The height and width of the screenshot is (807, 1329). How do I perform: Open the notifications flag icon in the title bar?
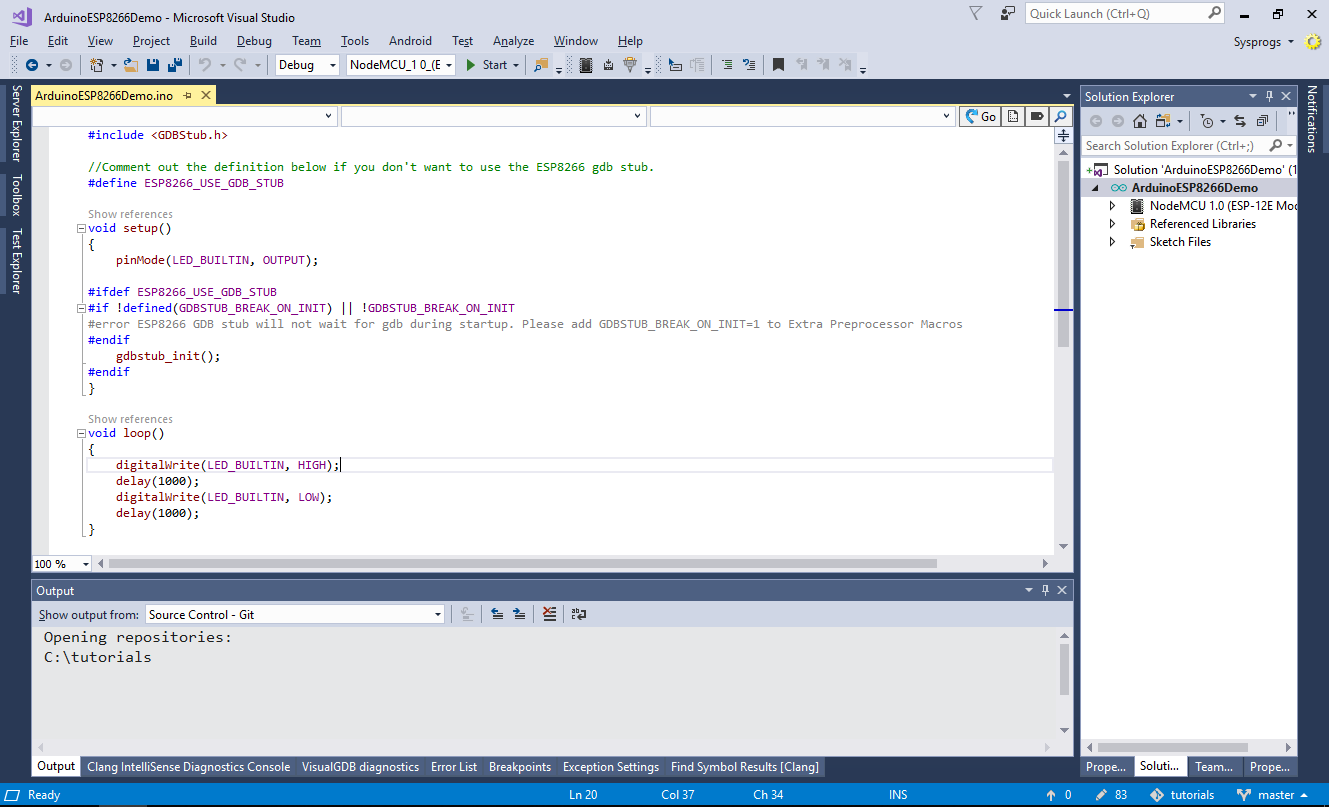click(x=976, y=13)
